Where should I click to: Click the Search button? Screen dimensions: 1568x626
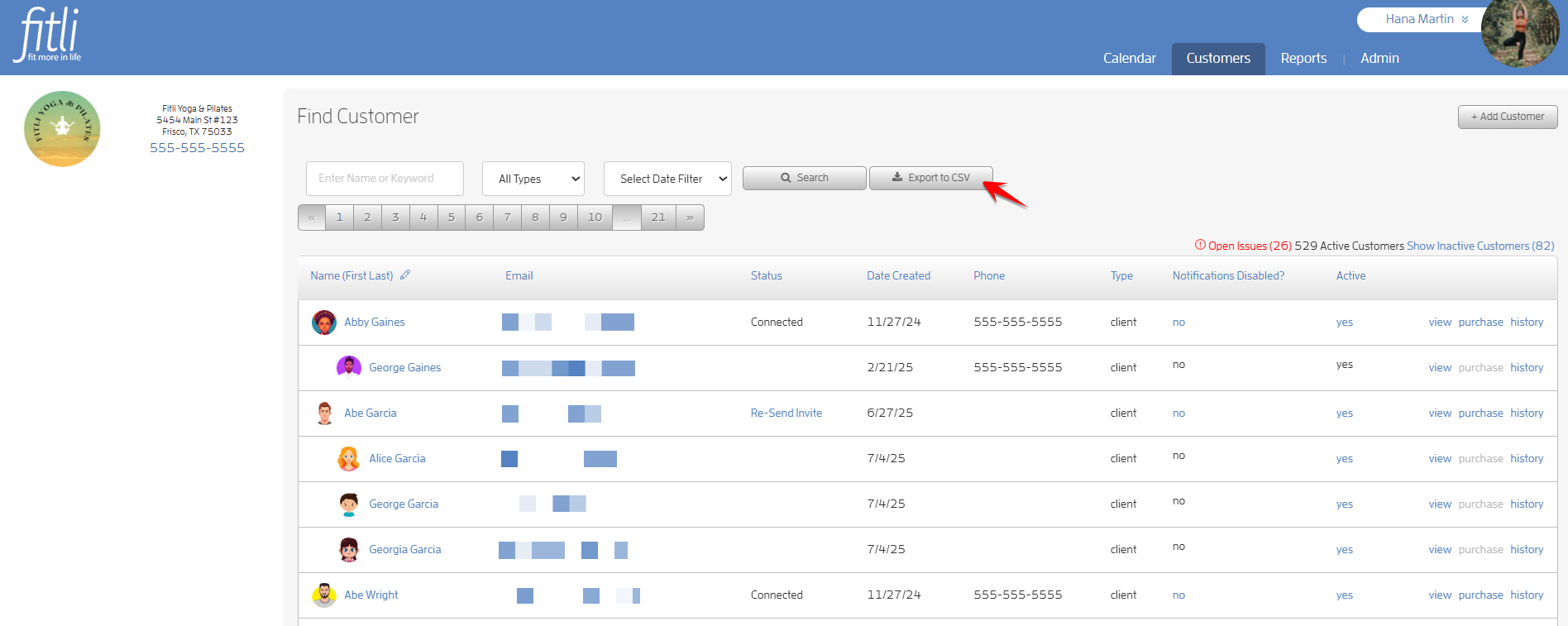pyautogui.click(x=805, y=178)
